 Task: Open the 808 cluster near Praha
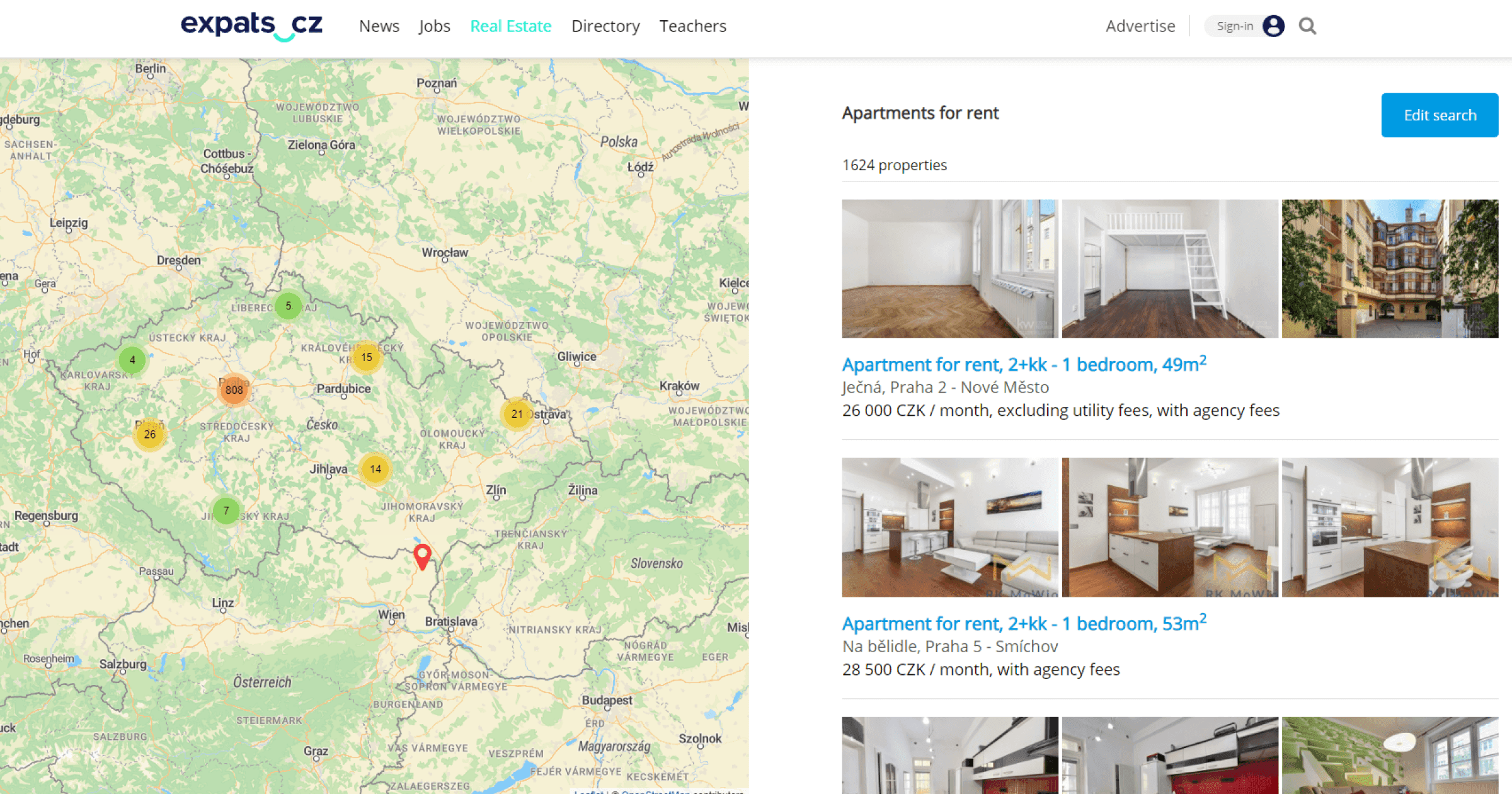tap(234, 389)
